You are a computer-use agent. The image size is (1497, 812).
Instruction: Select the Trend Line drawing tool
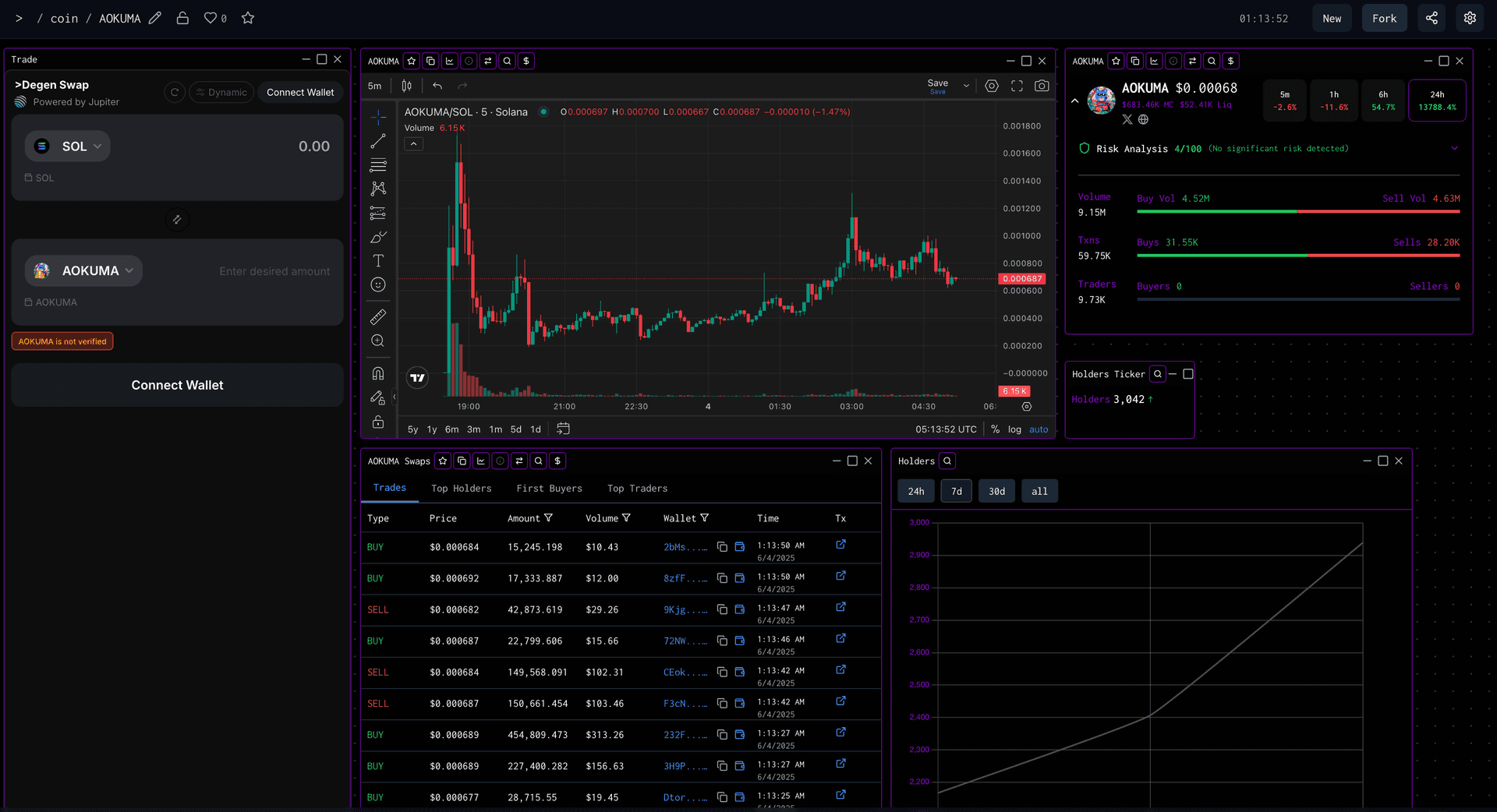[x=378, y=141]
